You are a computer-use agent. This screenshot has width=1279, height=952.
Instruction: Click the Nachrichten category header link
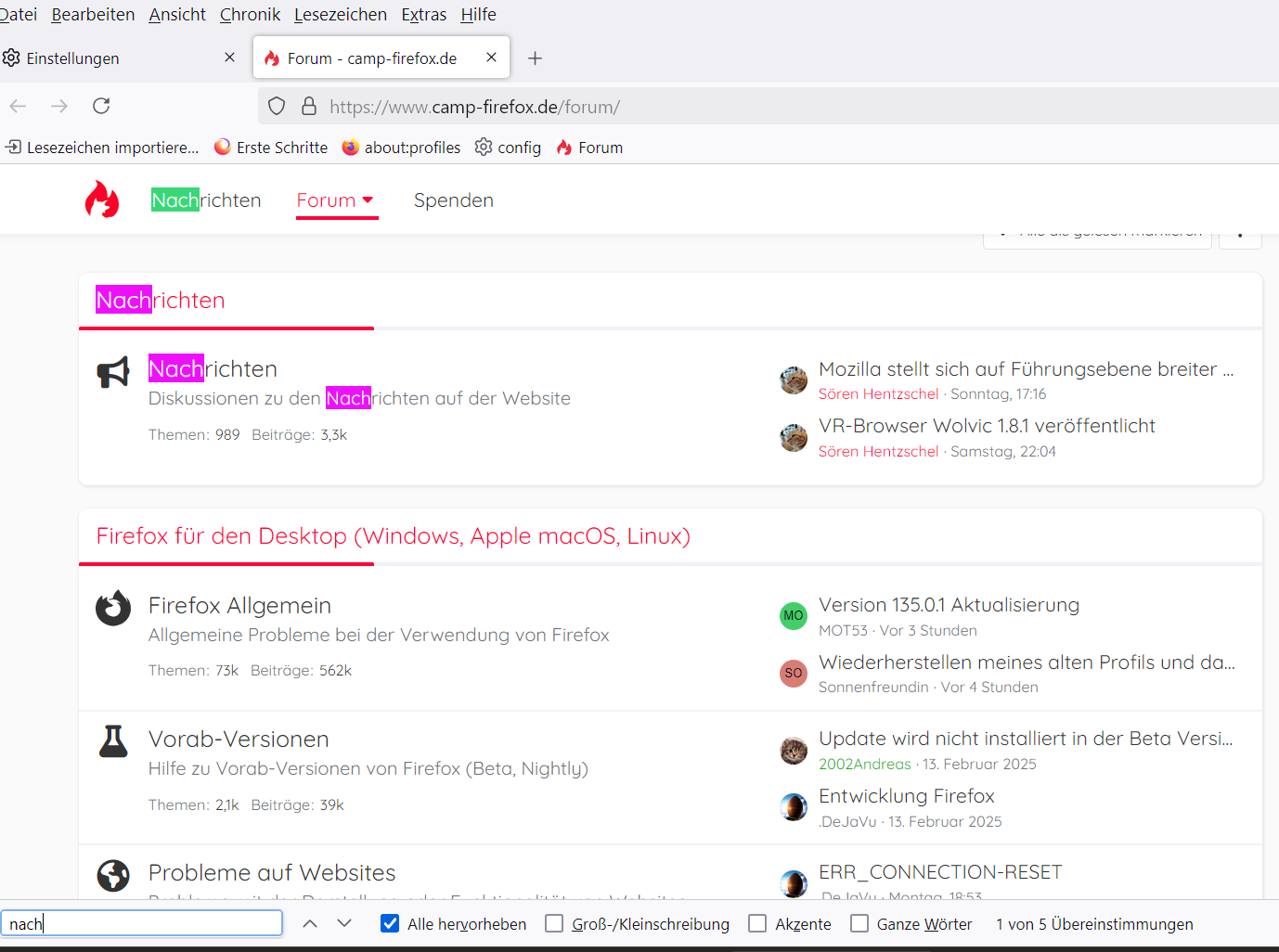pyautogui.click(x=161, y=301)
